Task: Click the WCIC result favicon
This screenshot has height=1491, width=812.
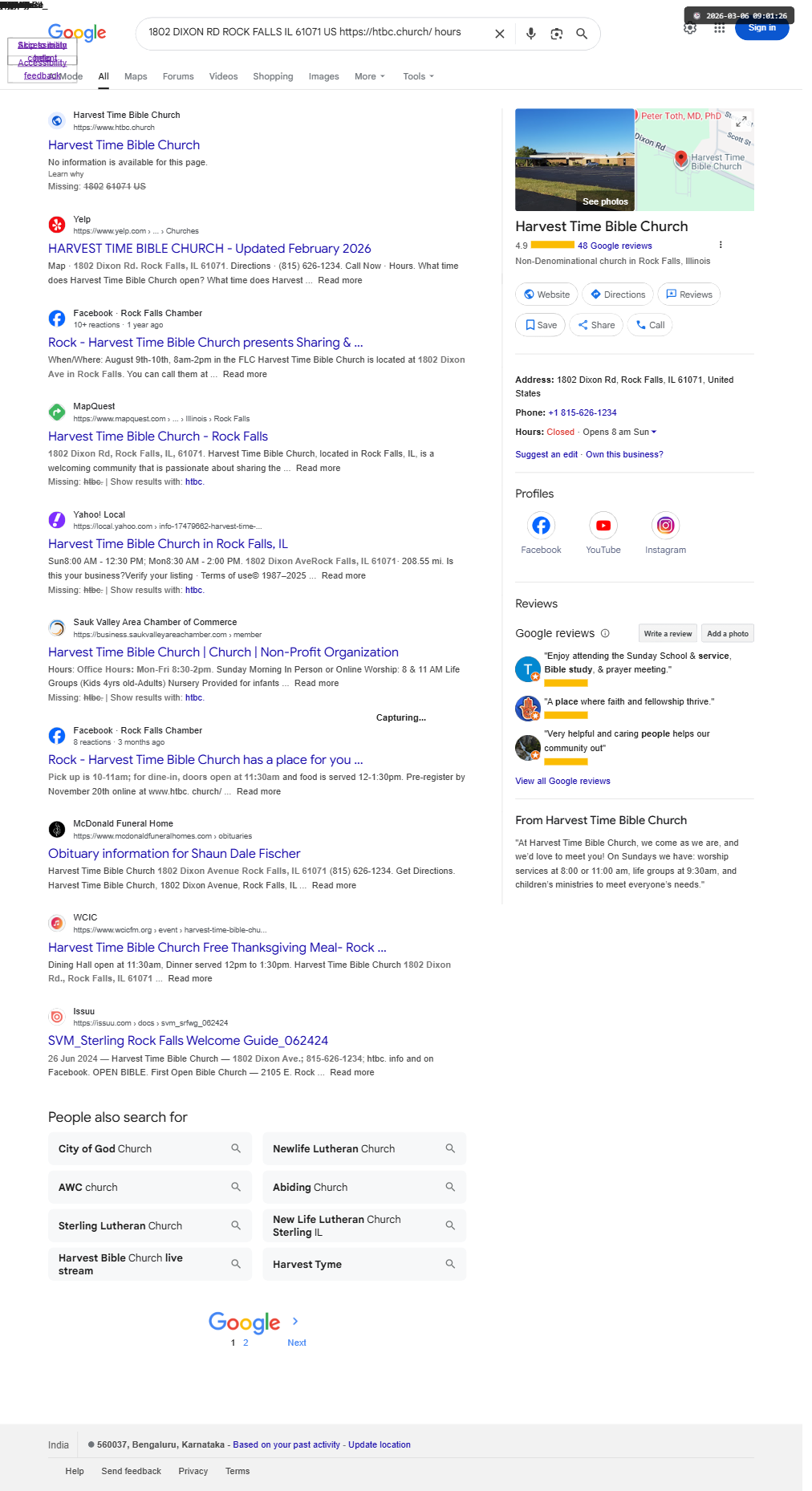Action: [57, 923]
